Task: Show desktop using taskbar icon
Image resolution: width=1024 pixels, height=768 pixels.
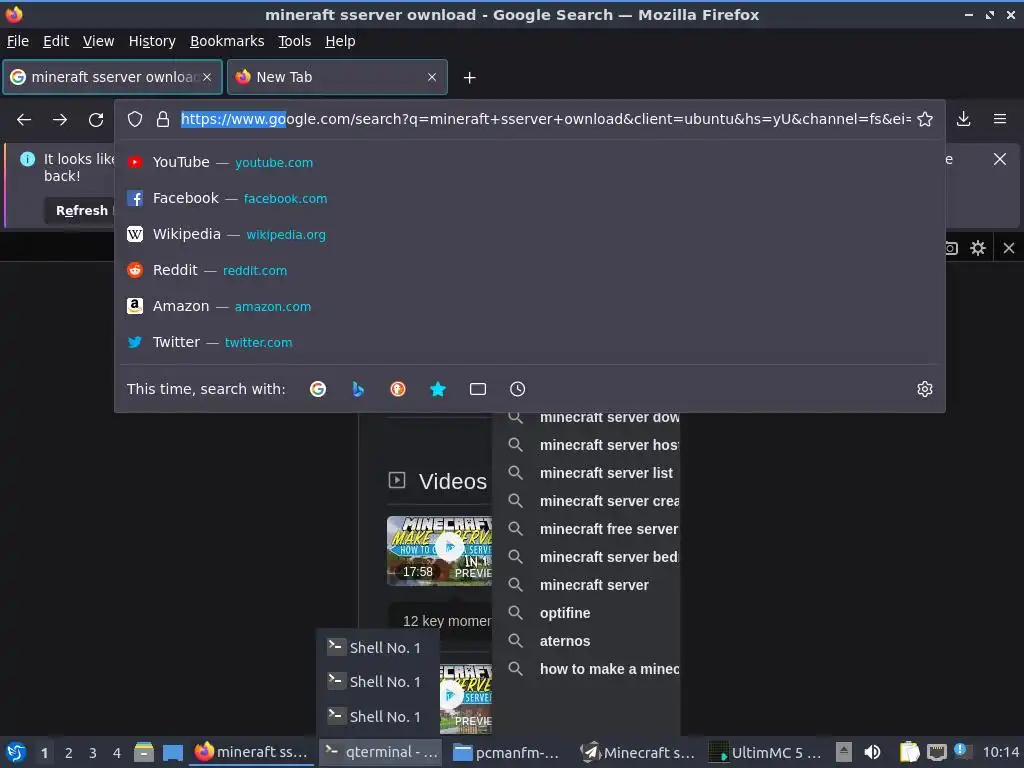Action: tap(172, 753)
